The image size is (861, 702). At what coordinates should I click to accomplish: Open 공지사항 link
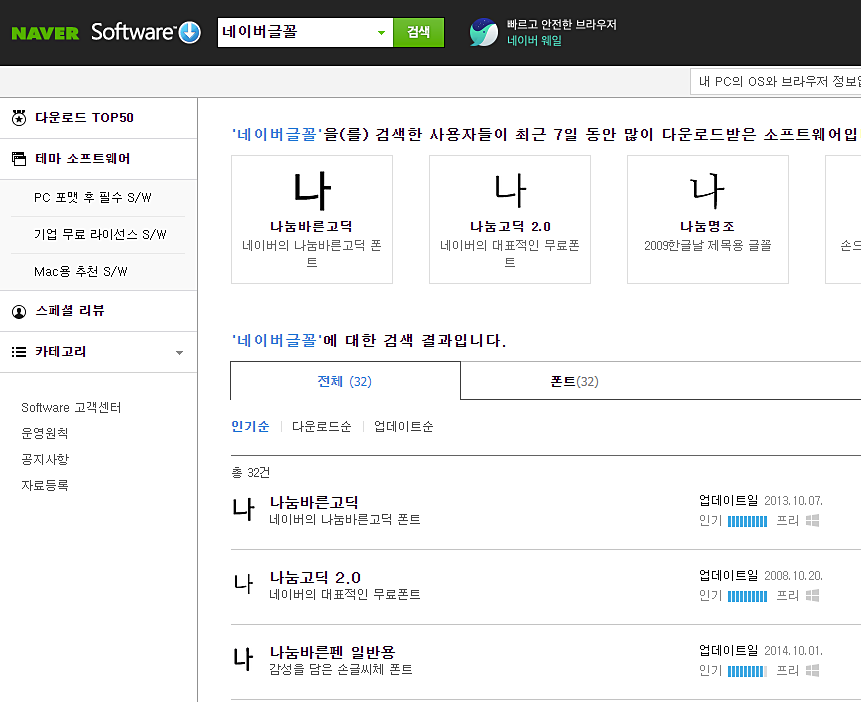click(x=45, y=459)
